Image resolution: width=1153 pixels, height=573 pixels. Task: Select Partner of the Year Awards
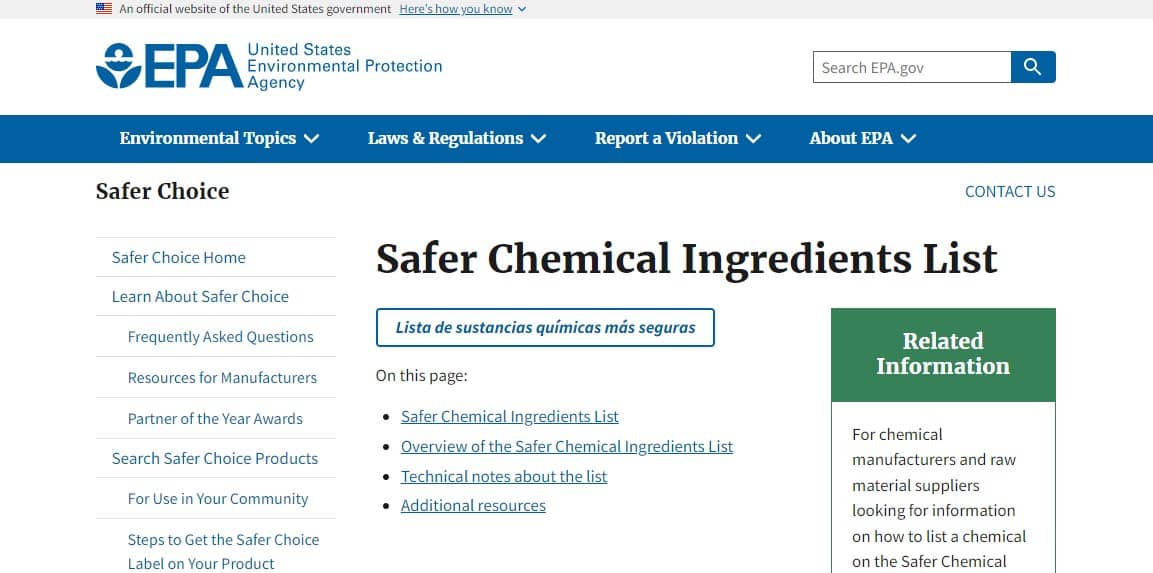(x=215, y=419)
